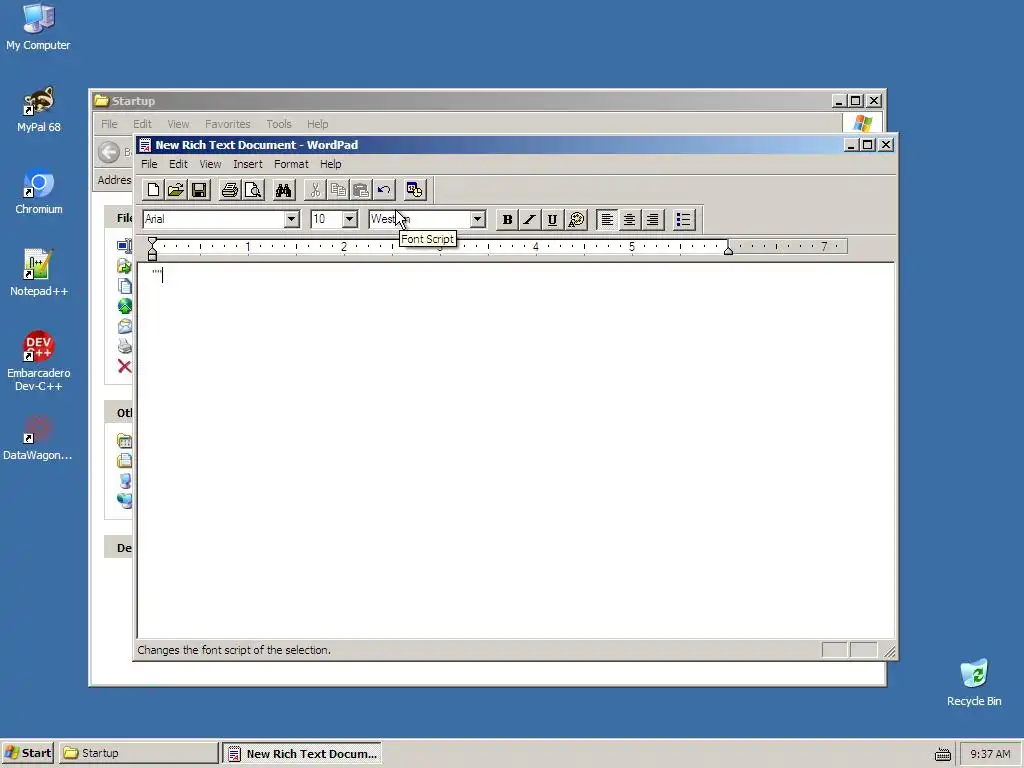This screenshot has width=1024, height=768.
Task: Center align the text
Action: coord(630,219)
